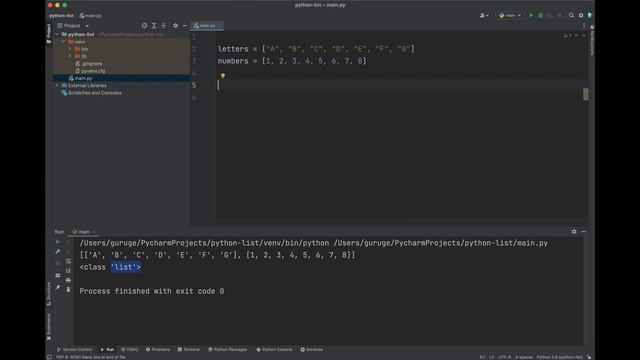Open Search Everywhere magnifier icon

coord(571,16)
